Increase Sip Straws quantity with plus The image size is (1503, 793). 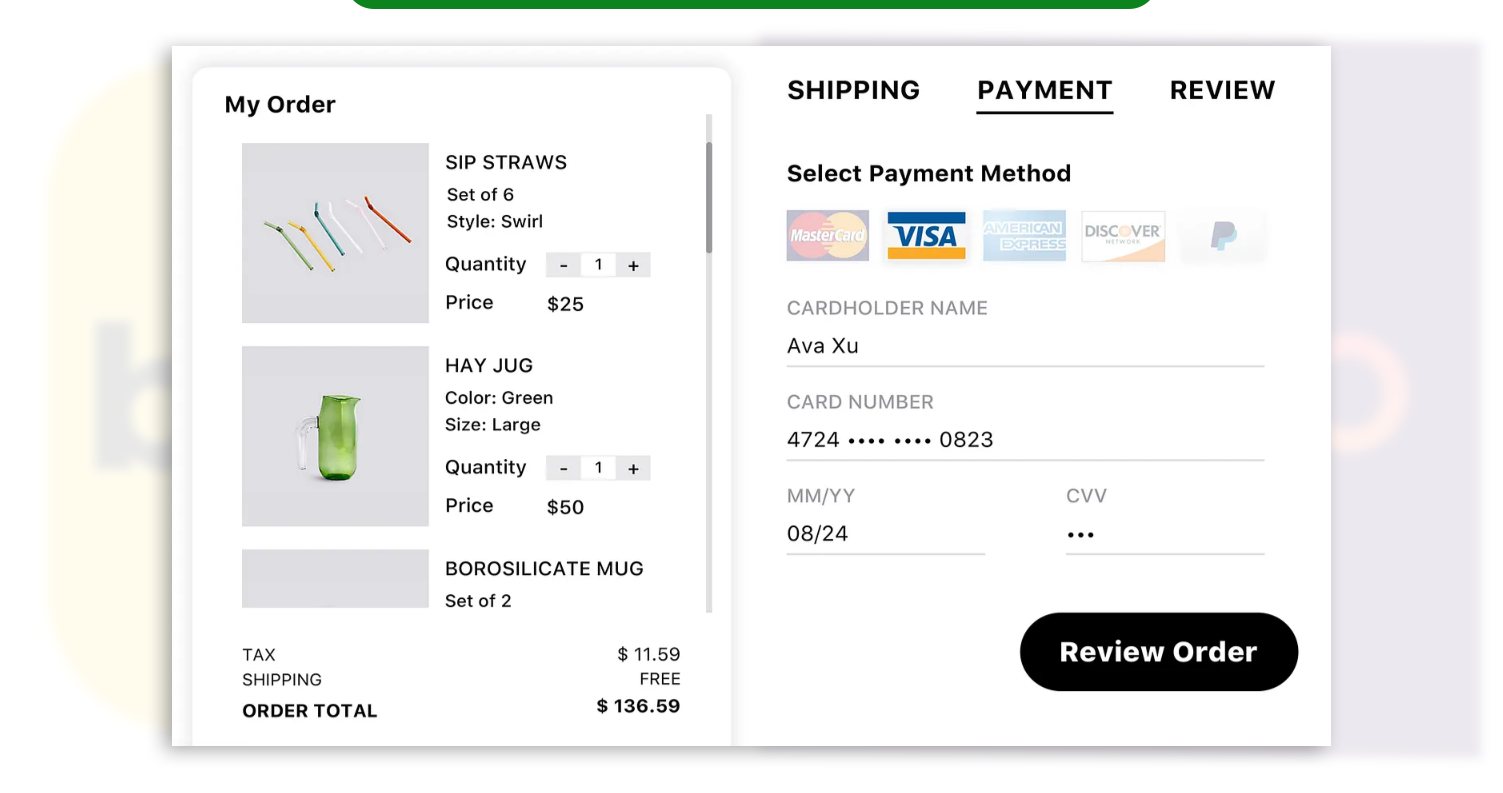click(633, 265)
